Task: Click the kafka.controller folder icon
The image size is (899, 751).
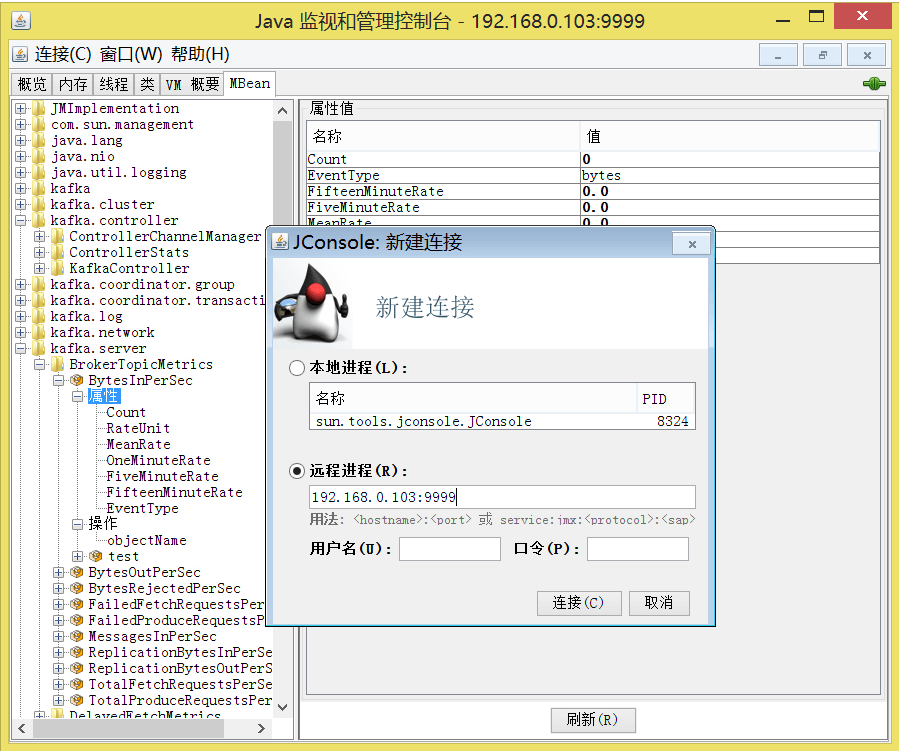Action: click(x=38, y=220)
